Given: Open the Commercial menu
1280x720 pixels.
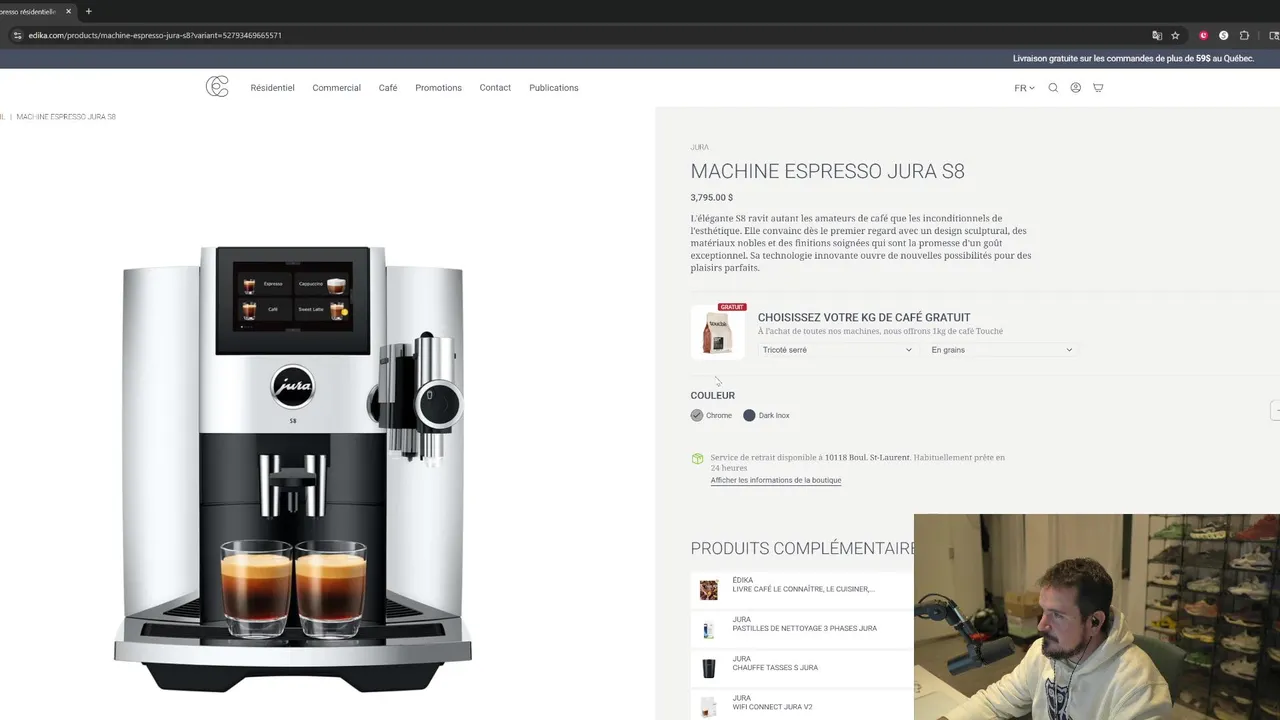Looking at the screenshot, I should pos(336,88).
